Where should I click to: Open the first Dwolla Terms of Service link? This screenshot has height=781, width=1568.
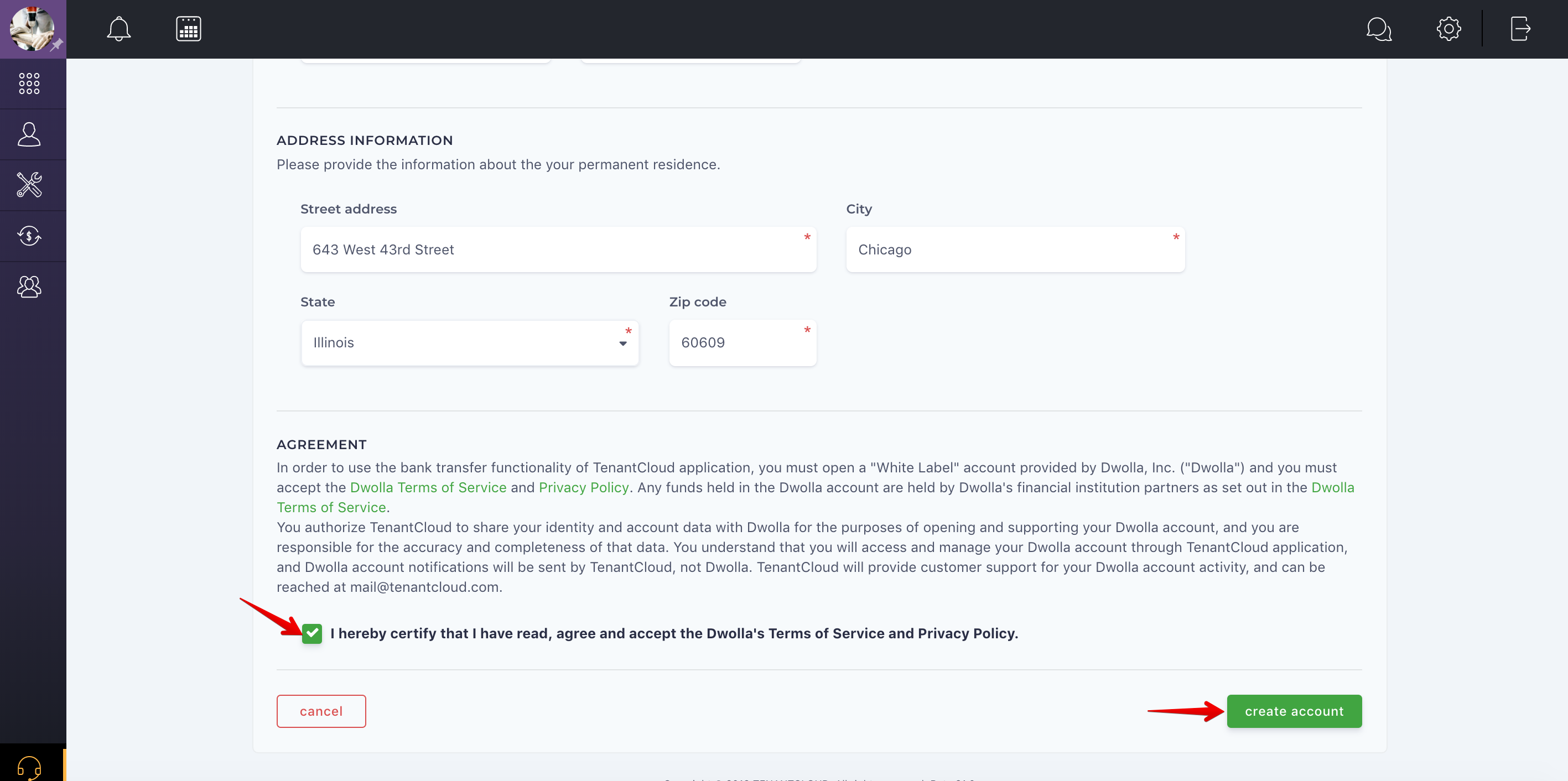(428, 488)
